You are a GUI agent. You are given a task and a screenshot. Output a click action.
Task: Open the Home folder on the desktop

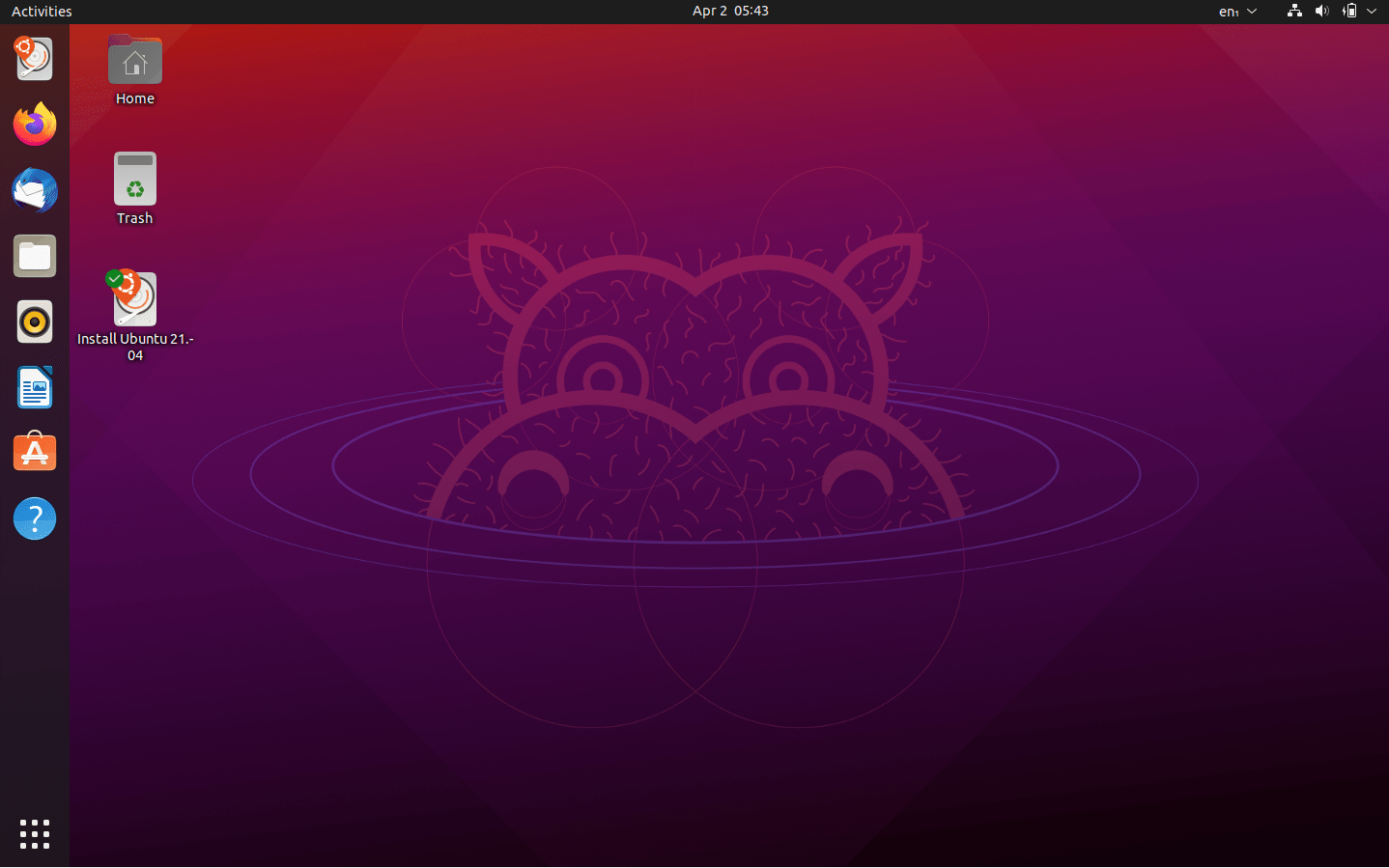135,64
